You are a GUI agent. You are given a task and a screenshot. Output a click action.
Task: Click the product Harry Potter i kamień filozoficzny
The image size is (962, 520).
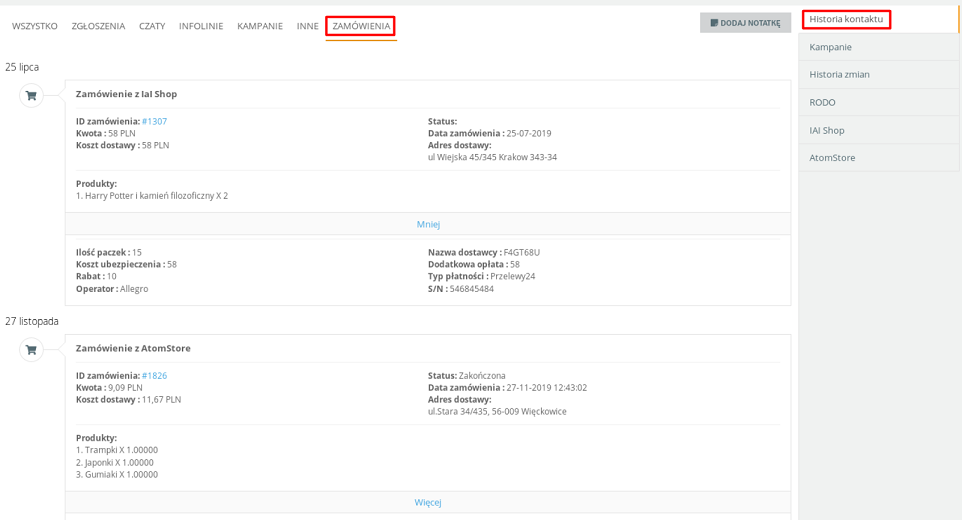point(152,196)
